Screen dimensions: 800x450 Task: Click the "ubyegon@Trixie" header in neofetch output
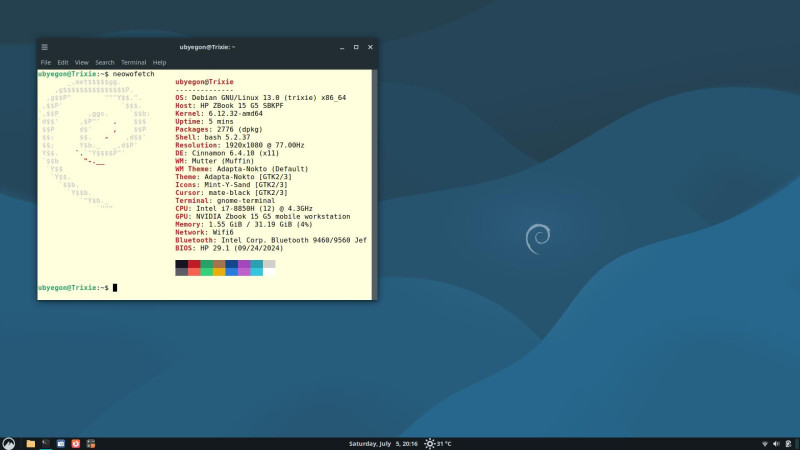pos(204,82)
